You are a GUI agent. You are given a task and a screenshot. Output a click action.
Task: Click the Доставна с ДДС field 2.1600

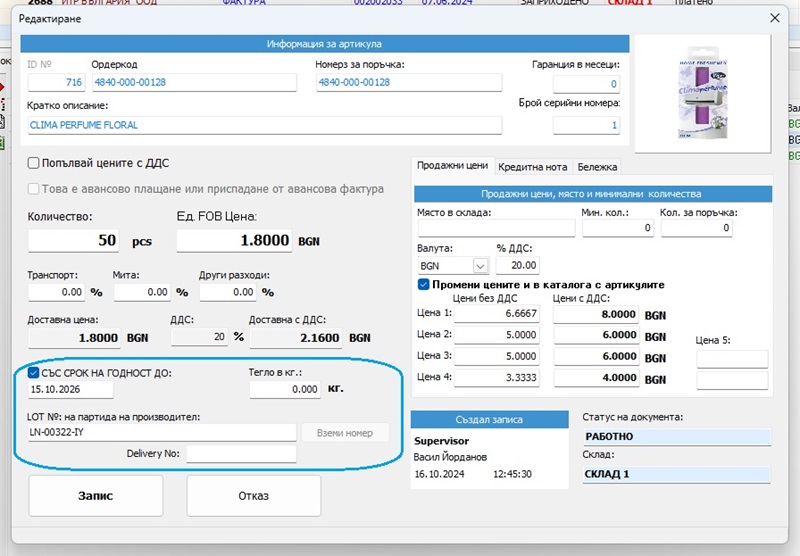296,338
